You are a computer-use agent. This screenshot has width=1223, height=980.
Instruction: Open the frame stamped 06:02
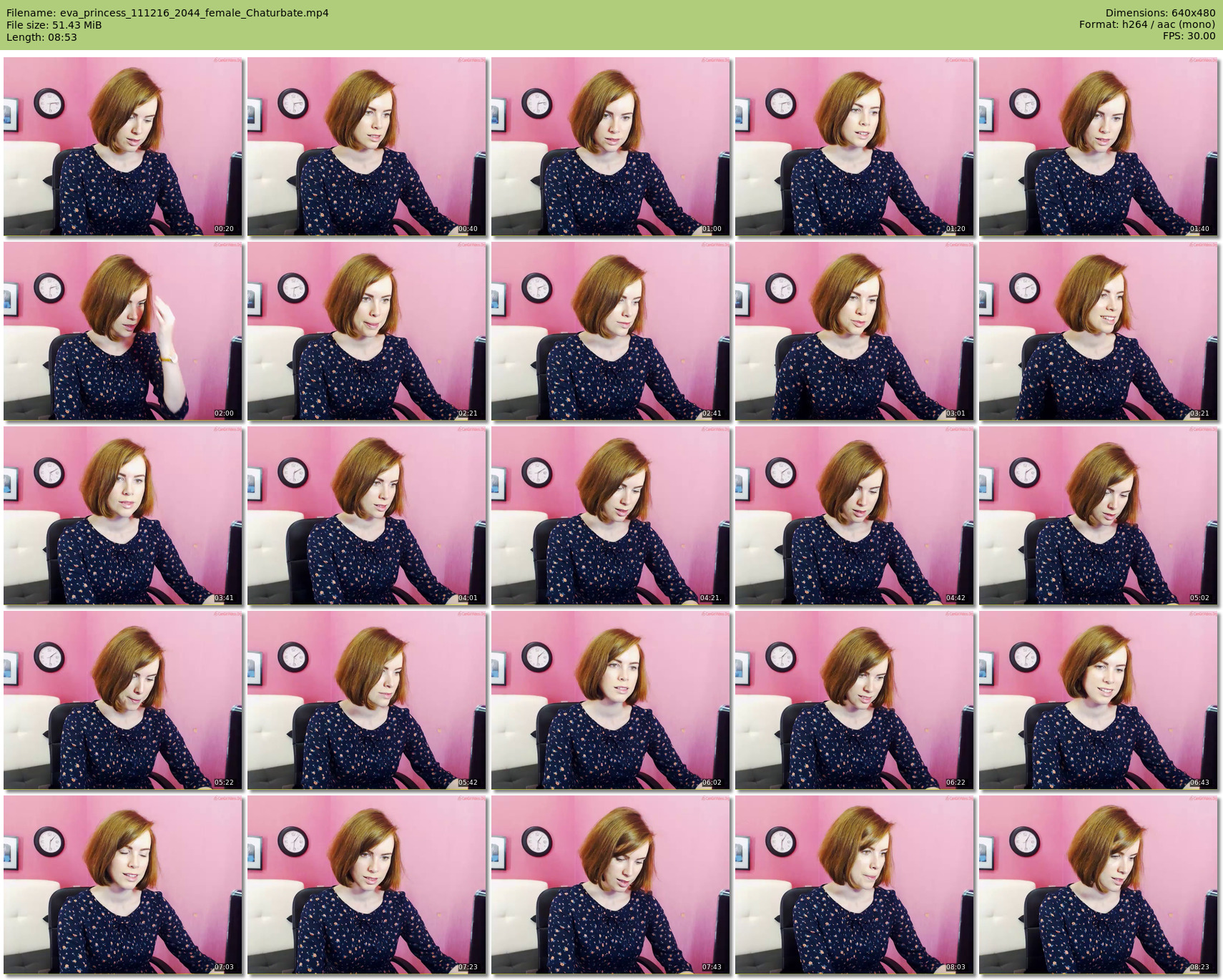[611, 700]
